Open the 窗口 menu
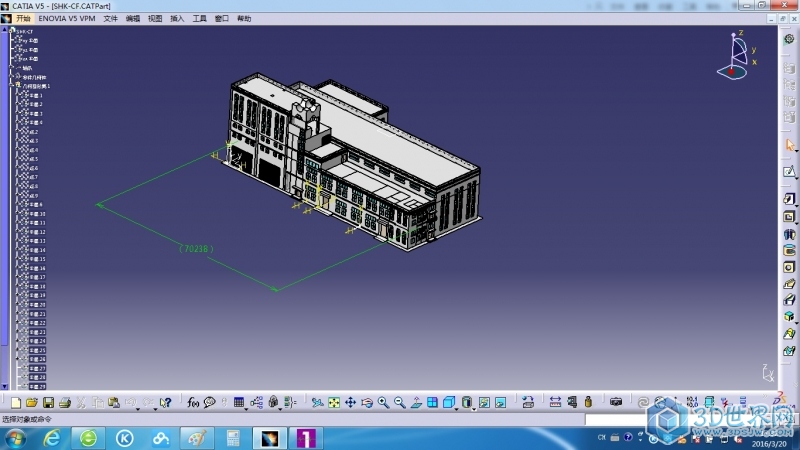800x450 pixels. click(x=221, y=18)
